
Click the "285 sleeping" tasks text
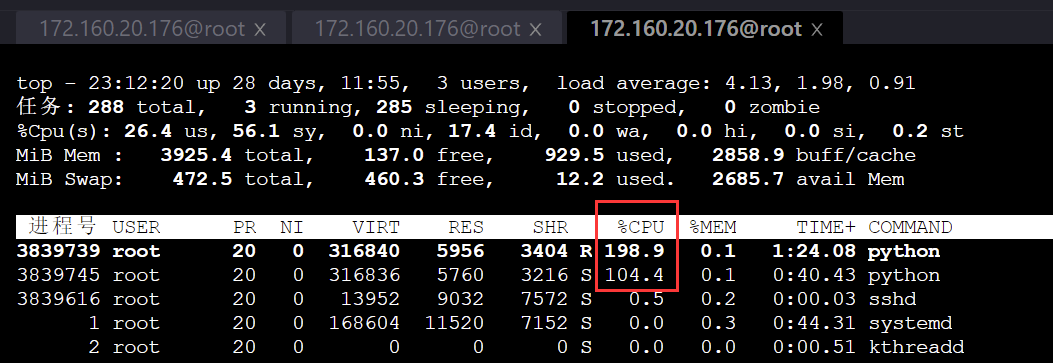[x=448, y=108]
